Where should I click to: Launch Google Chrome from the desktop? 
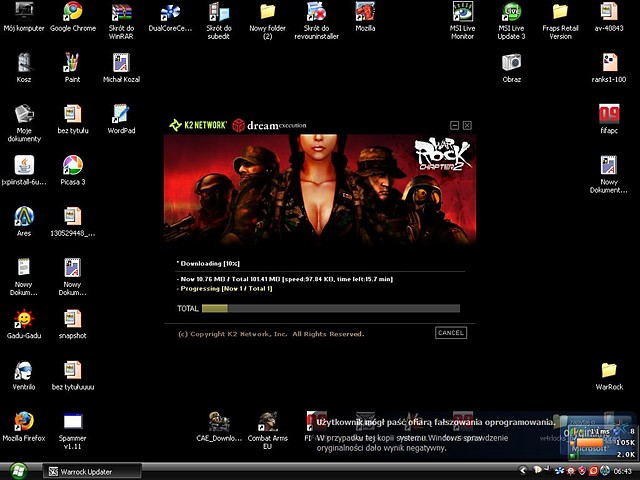click(x=73, y=17)
